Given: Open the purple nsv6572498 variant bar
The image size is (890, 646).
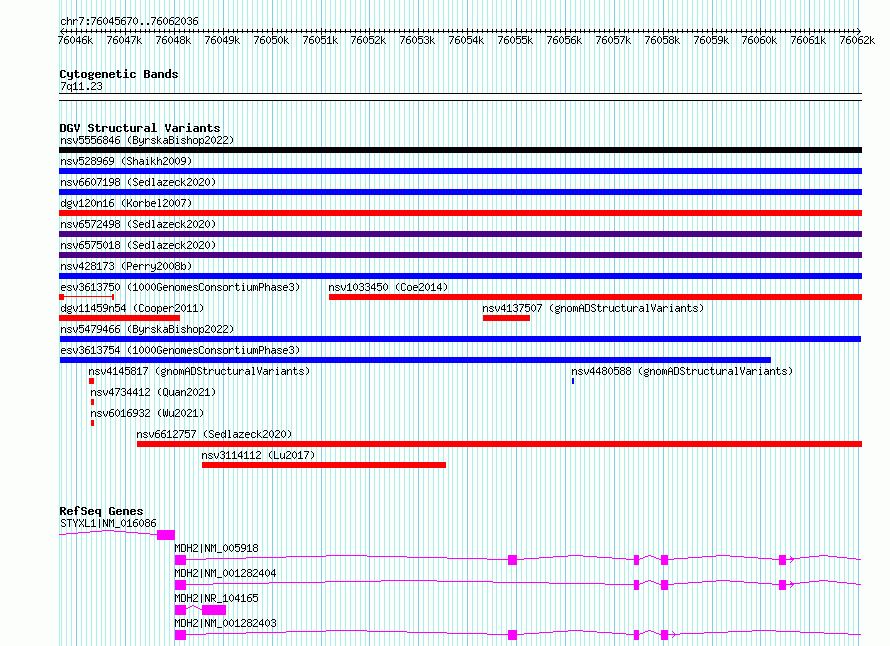Looking at the screenshot, I should click(x=460, y=234).
